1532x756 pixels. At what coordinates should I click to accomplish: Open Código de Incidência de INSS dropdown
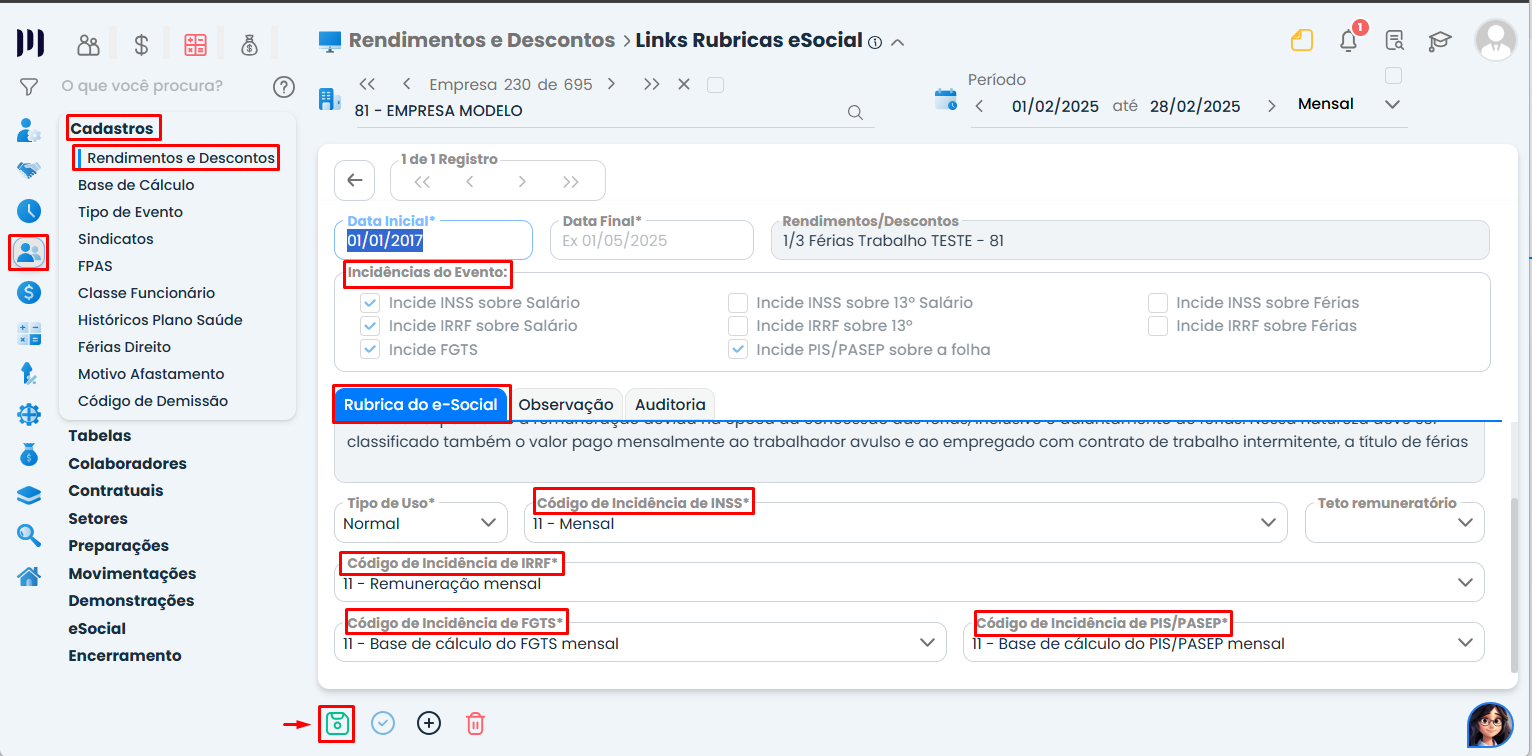[x=905, y=523]
